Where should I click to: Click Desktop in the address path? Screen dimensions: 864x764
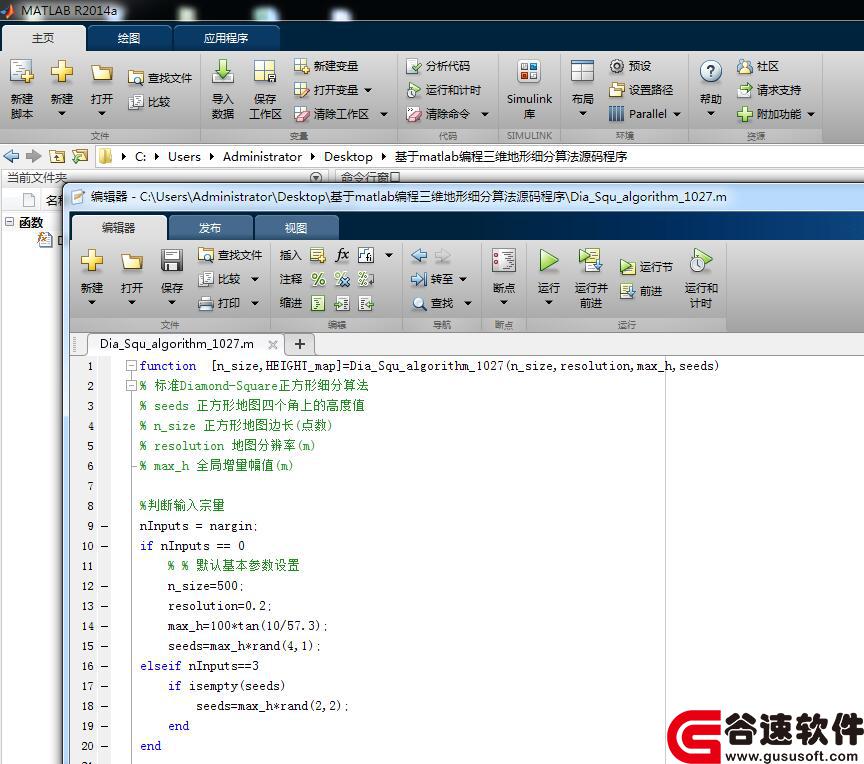tap(348, 156)
